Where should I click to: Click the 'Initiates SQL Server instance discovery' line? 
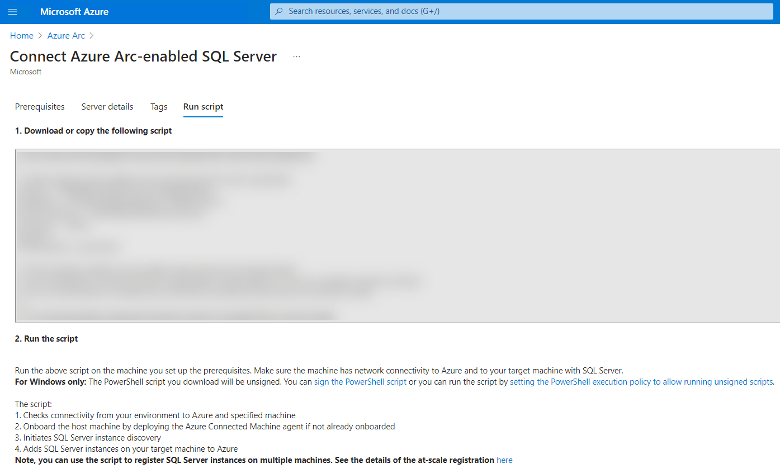[88, 438]
